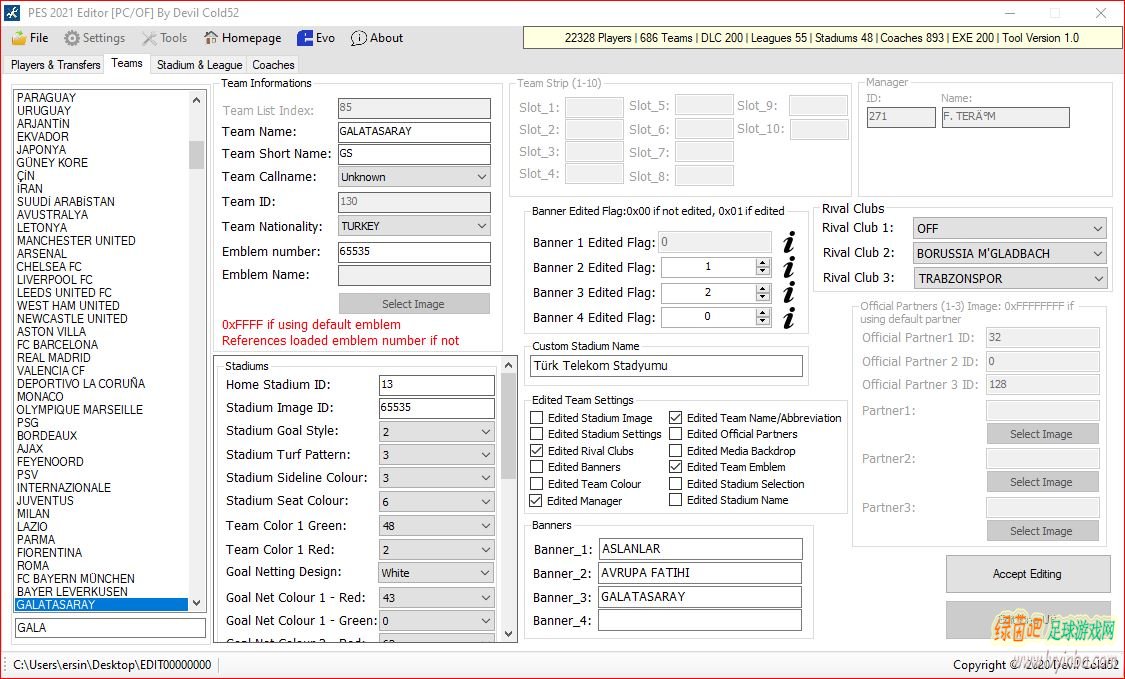Switch to Players & Transfers tab

pyautogui.click(x=55, y=65)
